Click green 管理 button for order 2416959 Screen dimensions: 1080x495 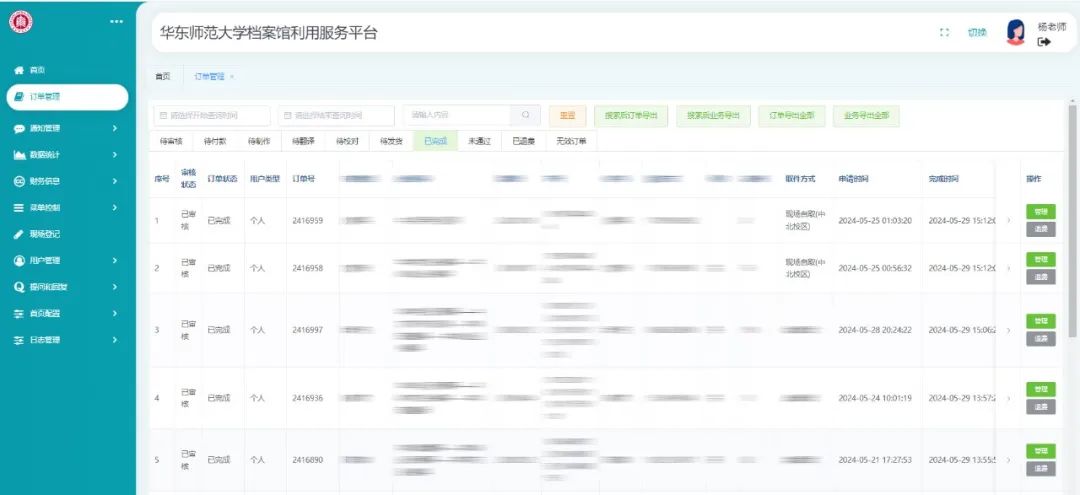1040,212
